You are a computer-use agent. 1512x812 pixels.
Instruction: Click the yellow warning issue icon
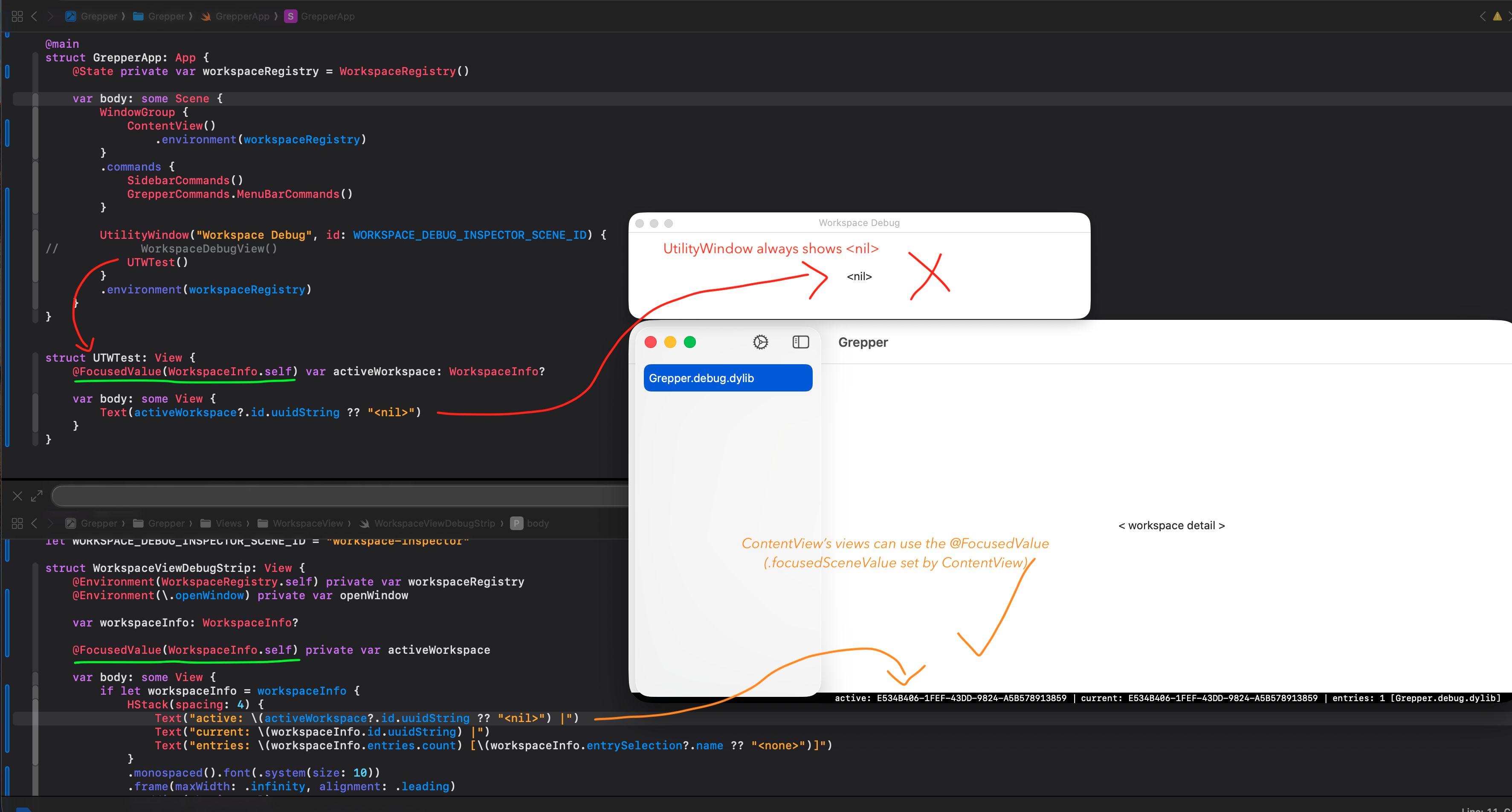tap(1498, 17)
